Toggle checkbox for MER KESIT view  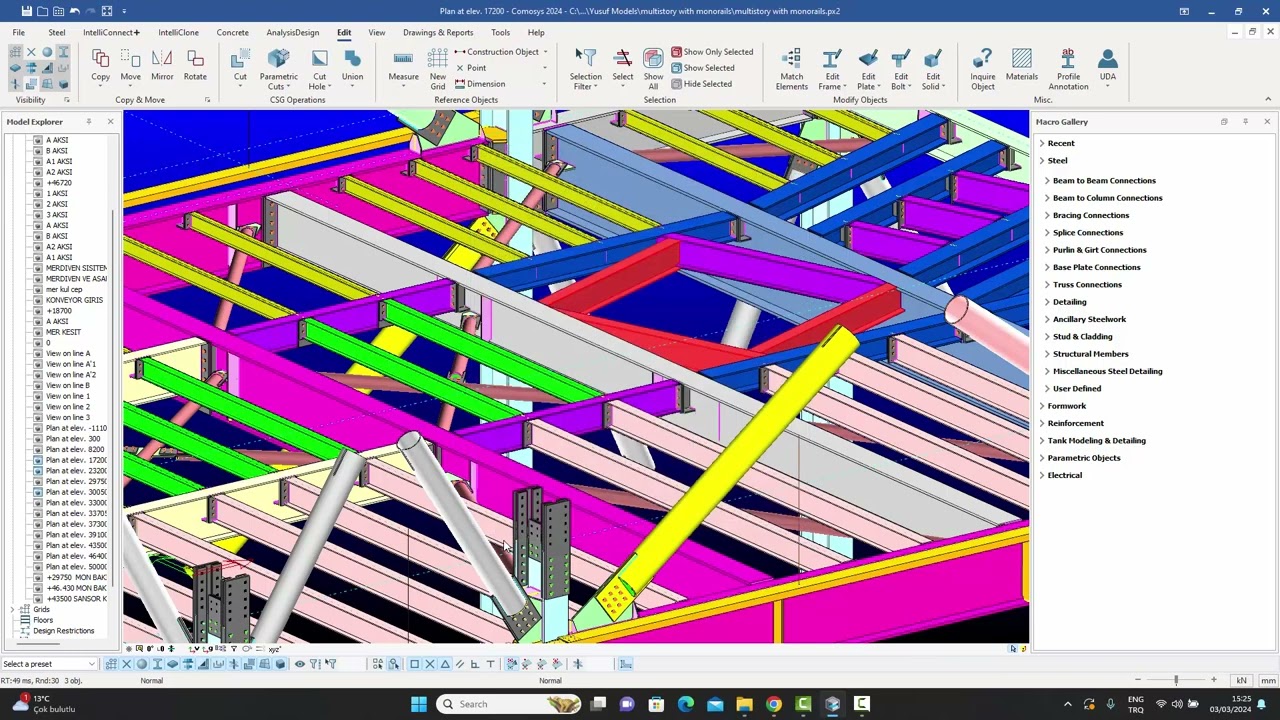coord(38,332)
